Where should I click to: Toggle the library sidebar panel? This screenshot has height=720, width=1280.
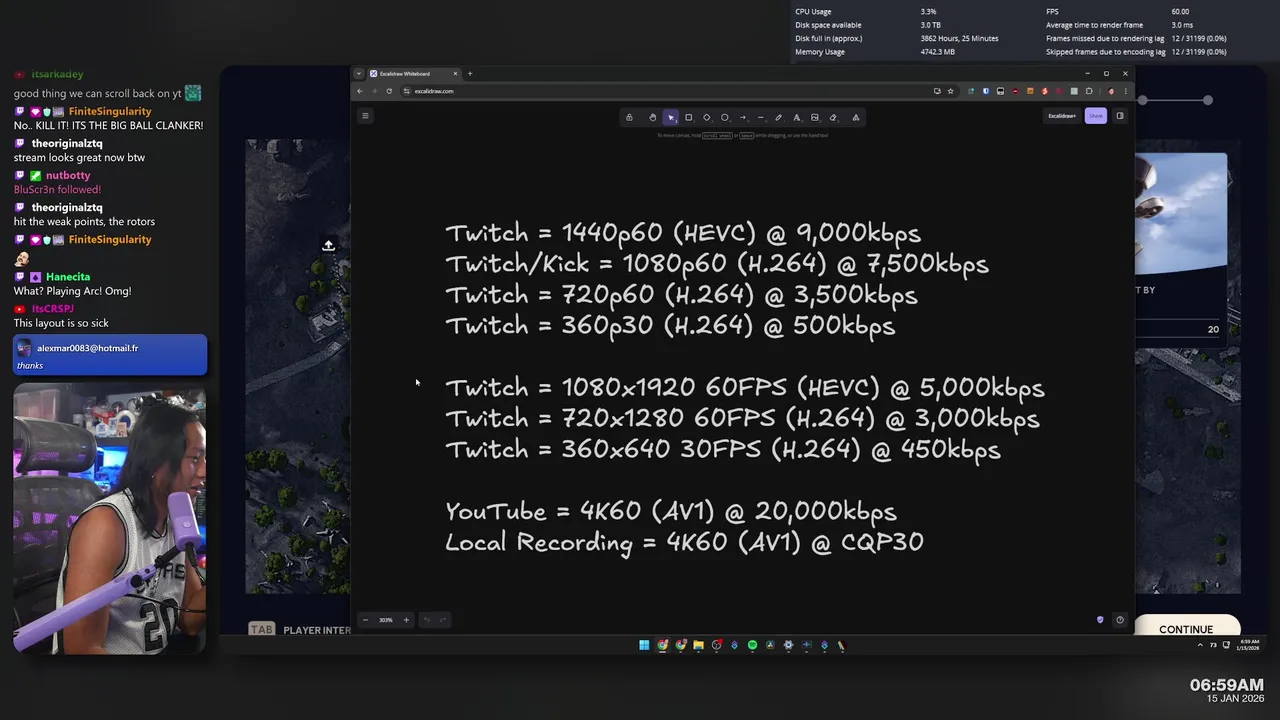pos(1120,116)
